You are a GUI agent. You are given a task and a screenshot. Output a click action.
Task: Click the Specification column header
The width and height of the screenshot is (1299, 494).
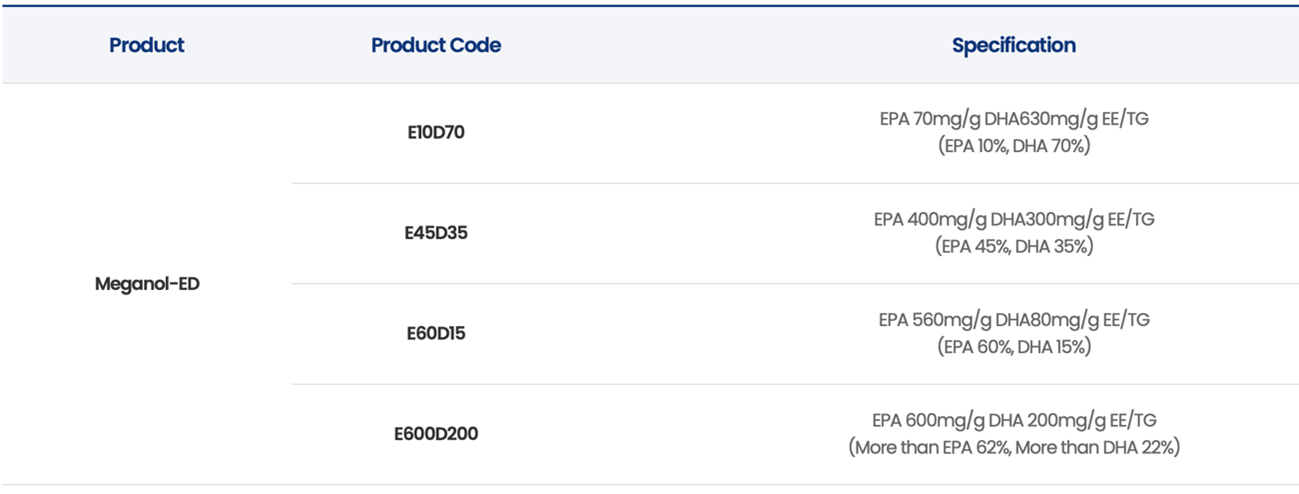point(1013,45)
